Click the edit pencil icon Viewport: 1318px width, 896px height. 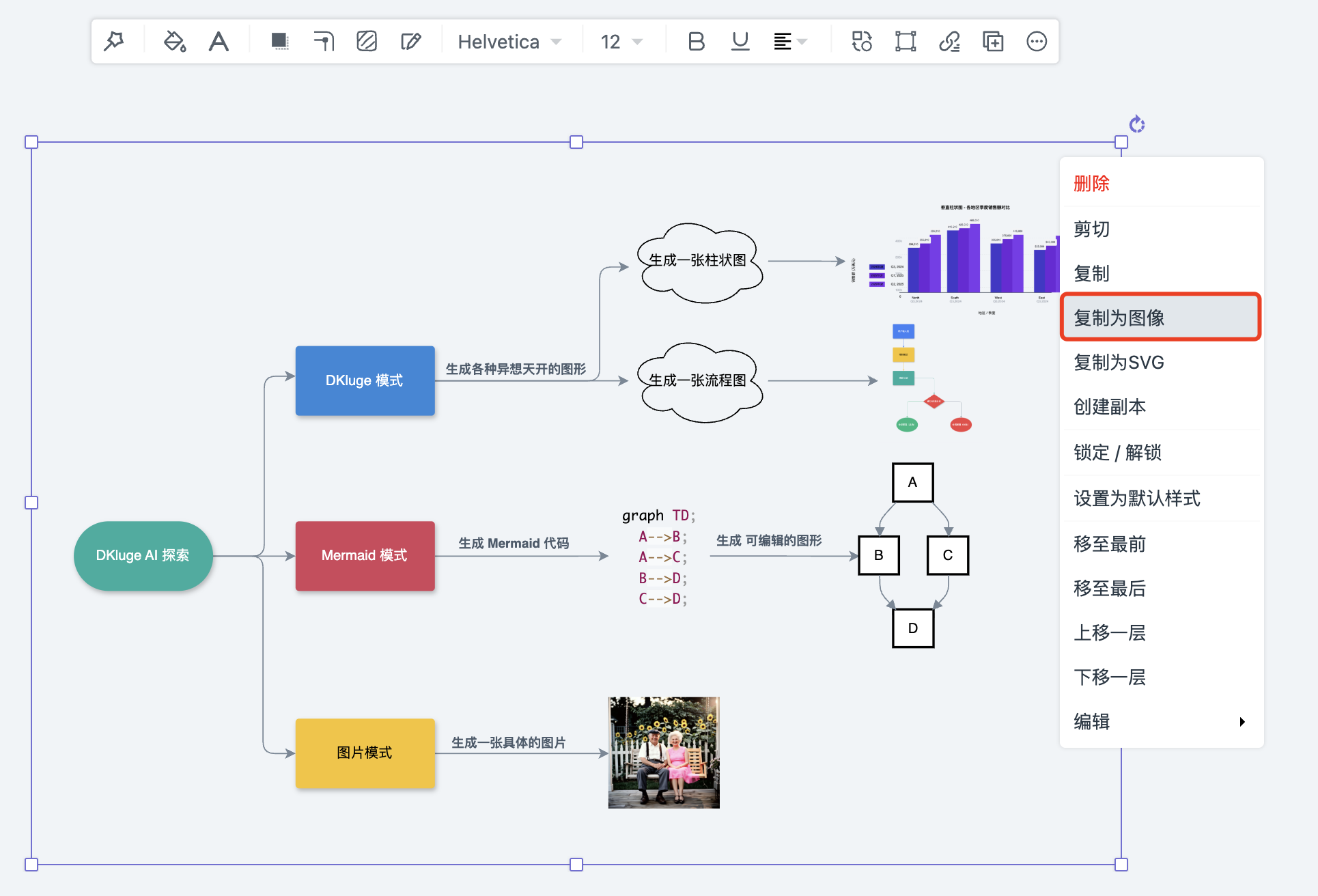[x=410, y=42]
